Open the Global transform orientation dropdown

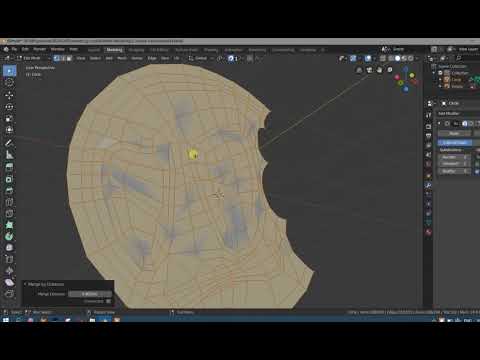pyautogui.click(x=200, y=58)
